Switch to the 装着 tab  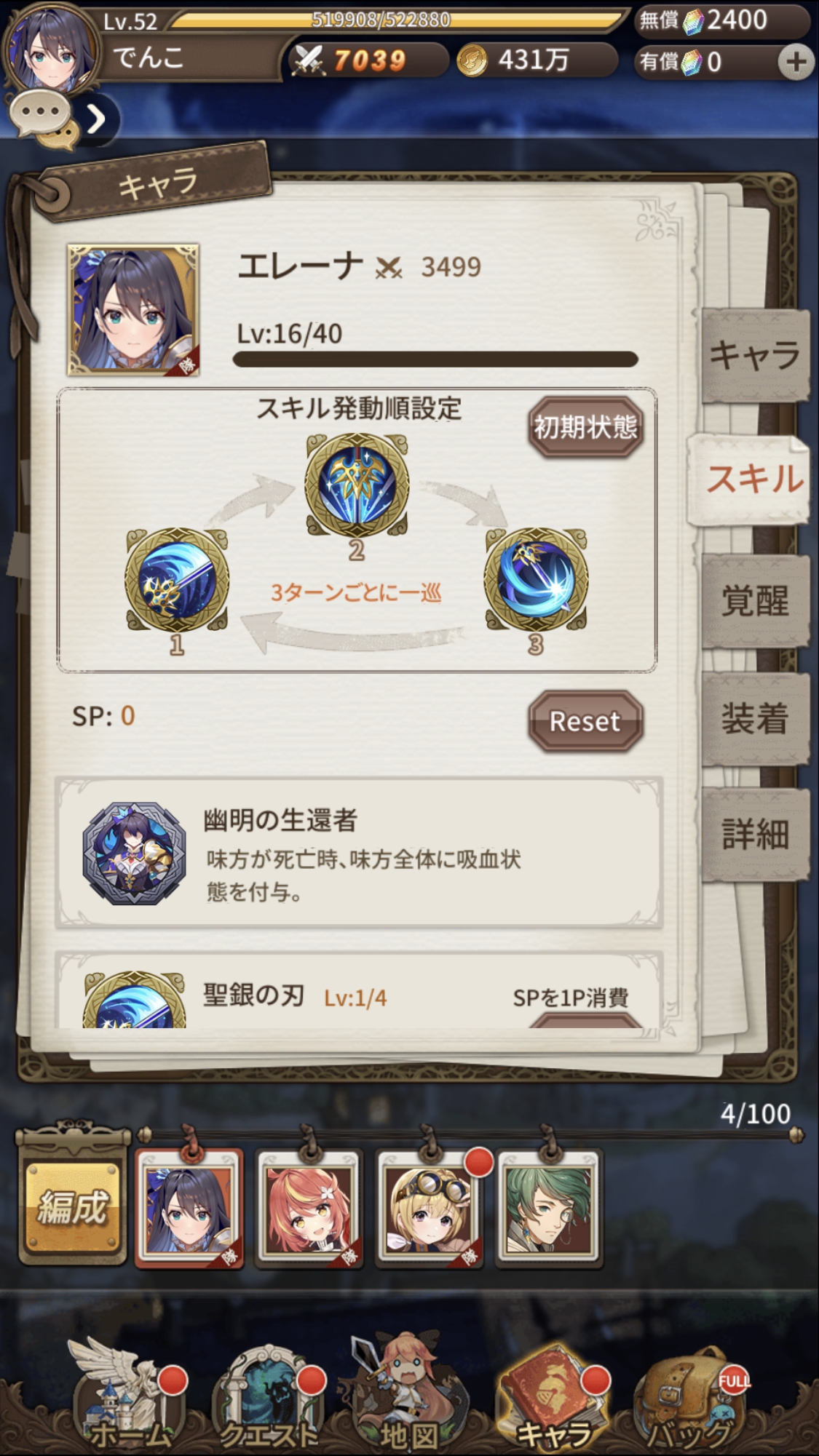(755, 719)
